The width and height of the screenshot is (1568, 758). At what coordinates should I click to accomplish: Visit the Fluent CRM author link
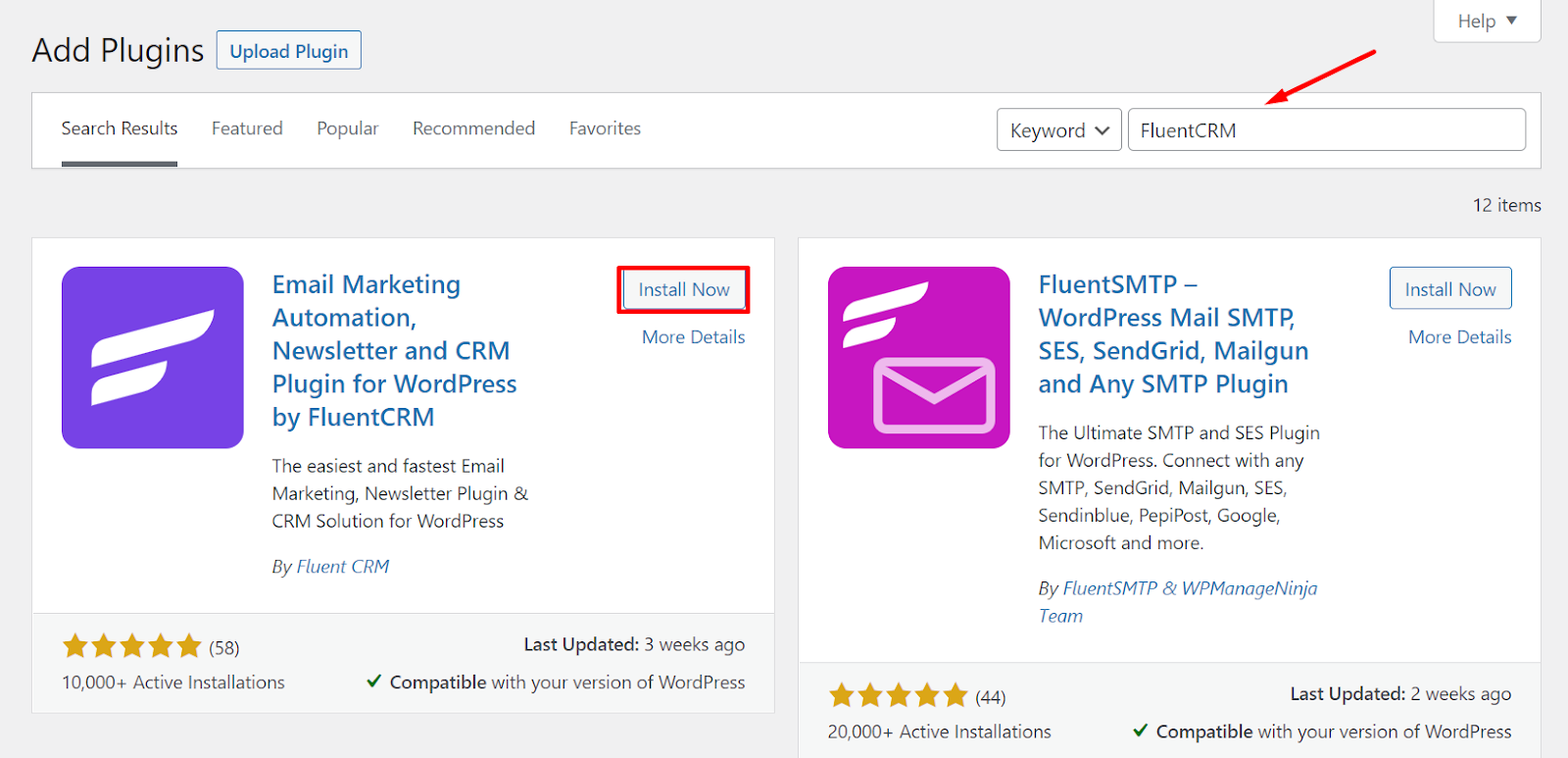[343, 566]
